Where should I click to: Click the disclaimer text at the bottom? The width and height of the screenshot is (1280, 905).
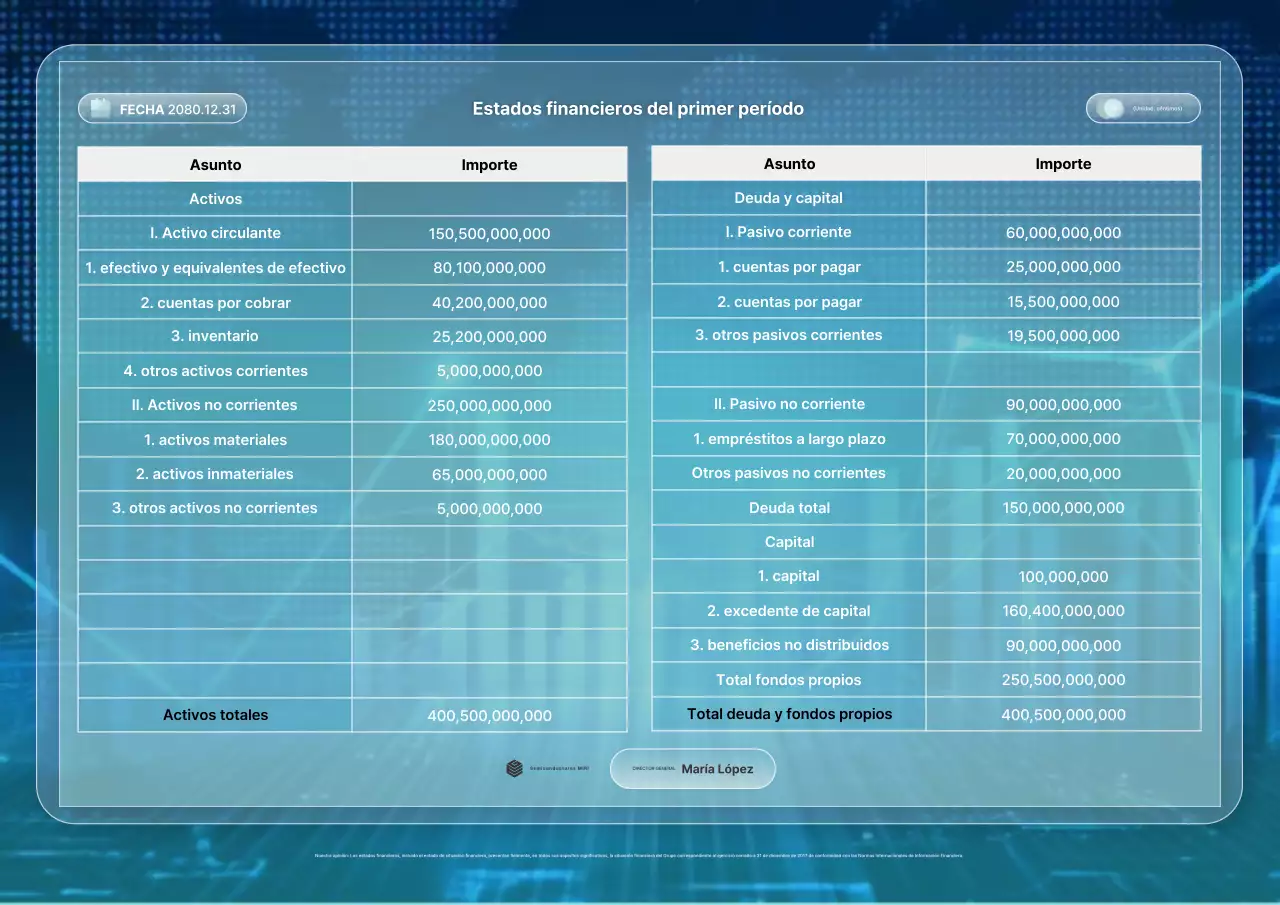click(x=637, y=855)
